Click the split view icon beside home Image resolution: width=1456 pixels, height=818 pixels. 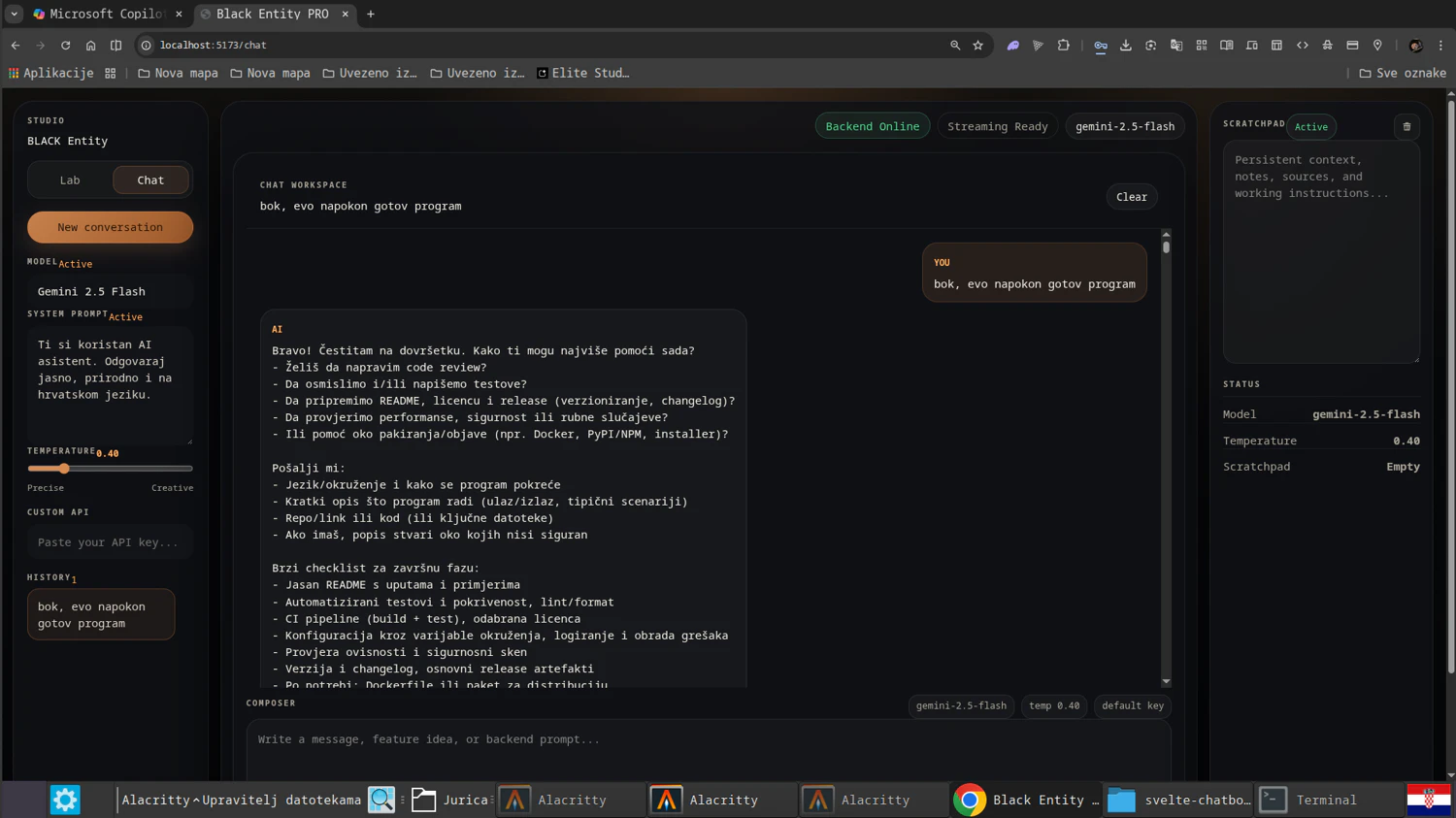pyautogui.click(x=116, y=46)
